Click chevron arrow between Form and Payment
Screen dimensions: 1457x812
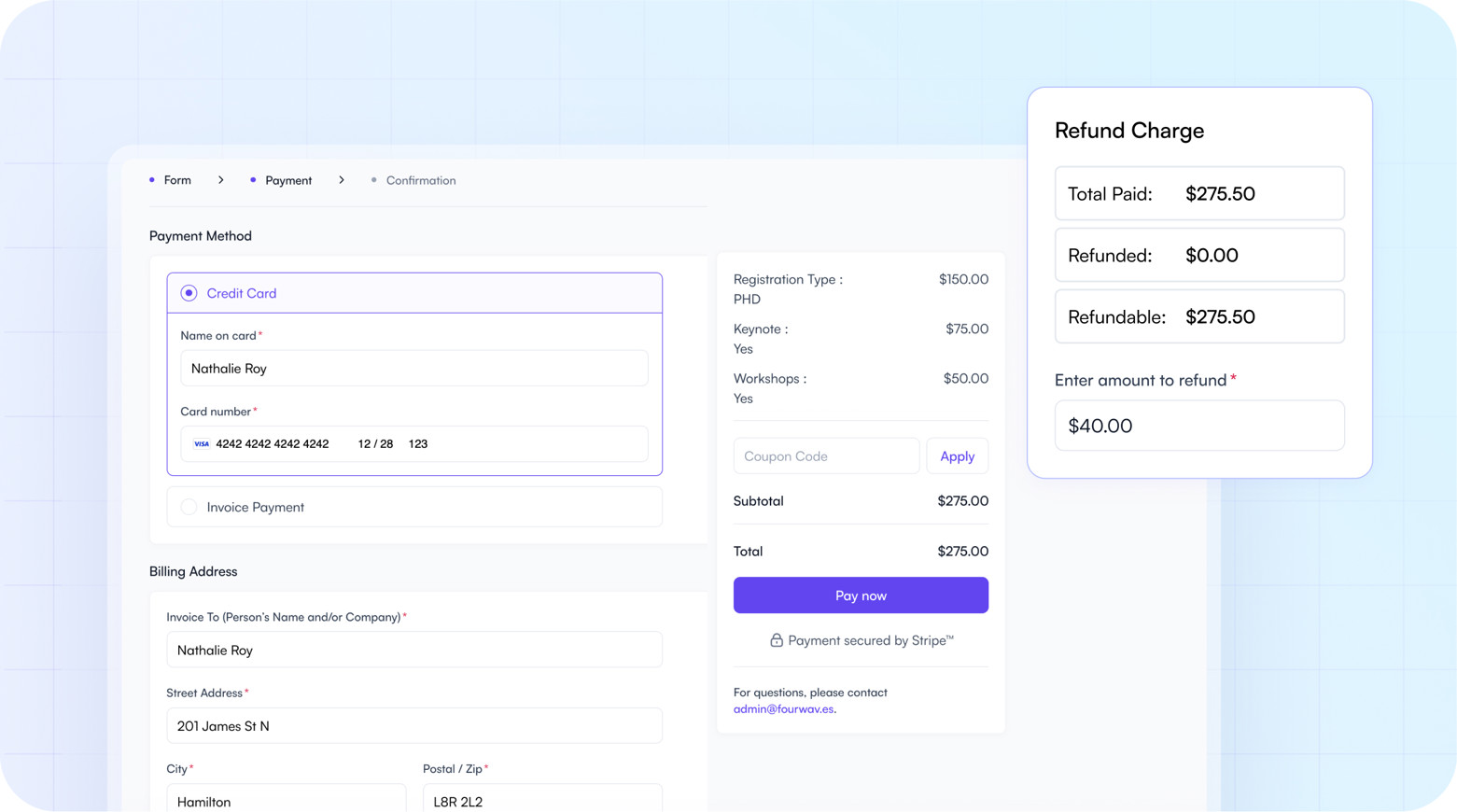(x=221, y=180)
